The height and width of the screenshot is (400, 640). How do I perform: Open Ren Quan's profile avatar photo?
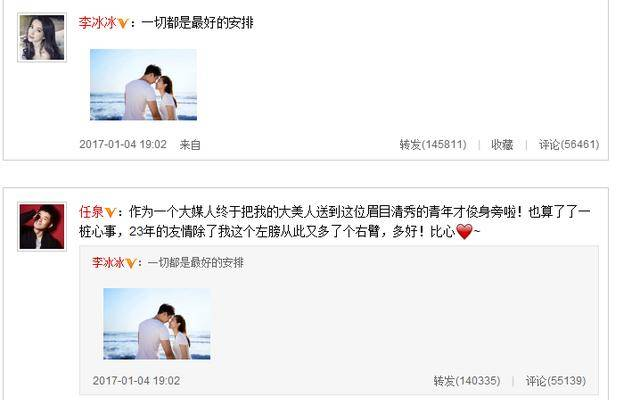42,227
